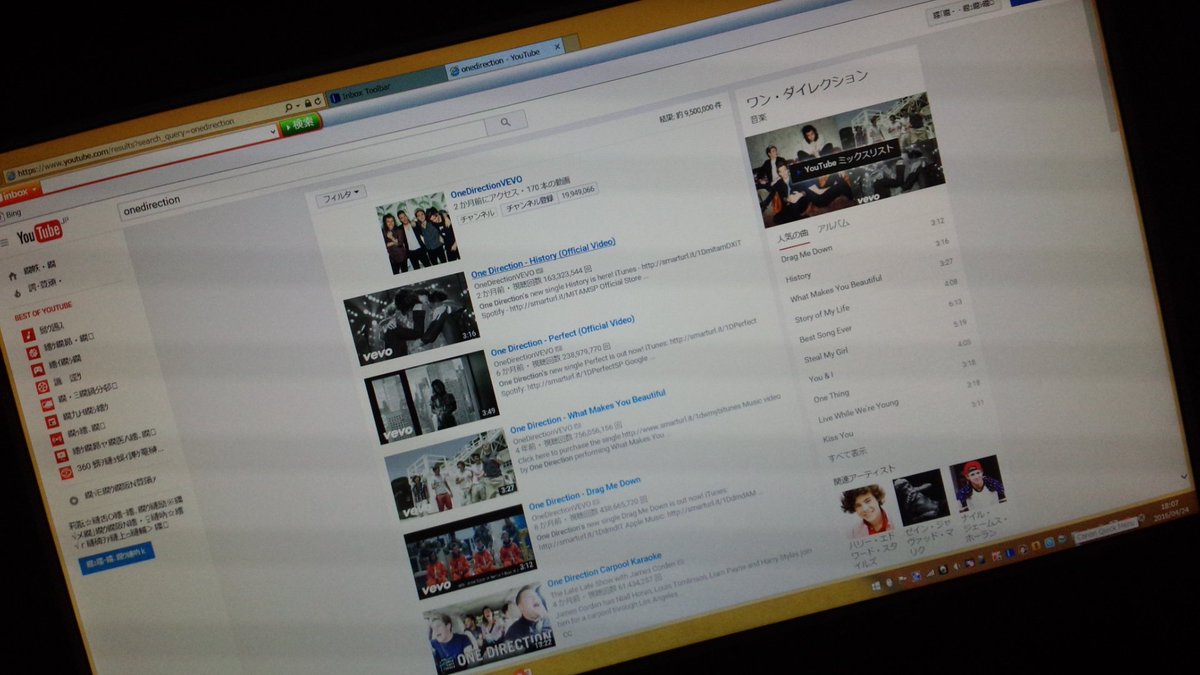Open the YouTube ミックスリスト playlist thumbnail

click(x=846, y=158)
